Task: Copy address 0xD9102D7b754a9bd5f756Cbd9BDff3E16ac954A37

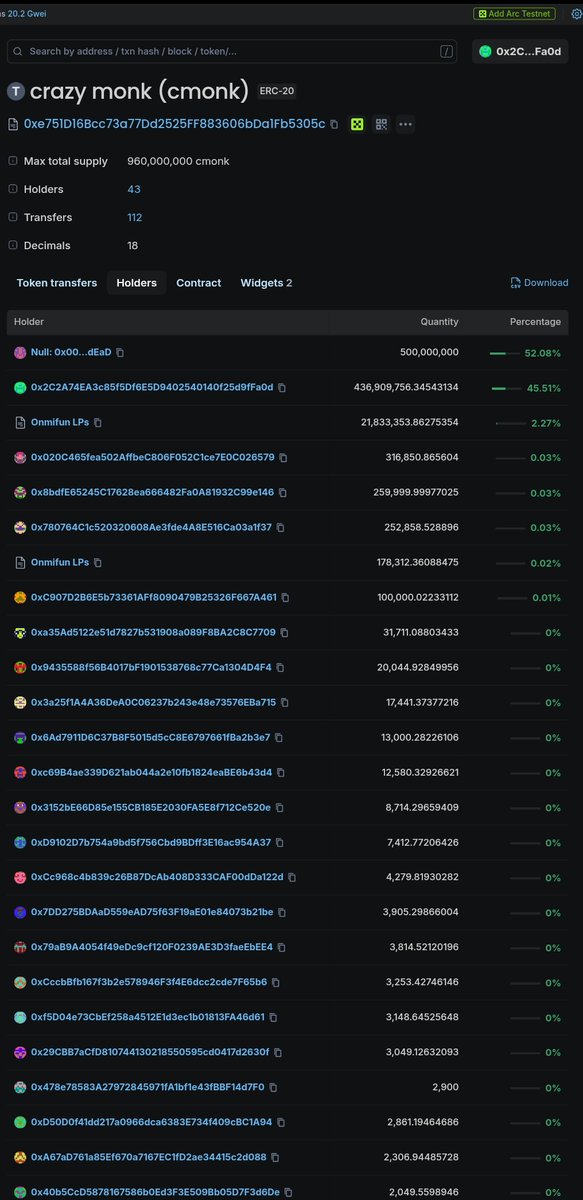Action: point(280,843)
